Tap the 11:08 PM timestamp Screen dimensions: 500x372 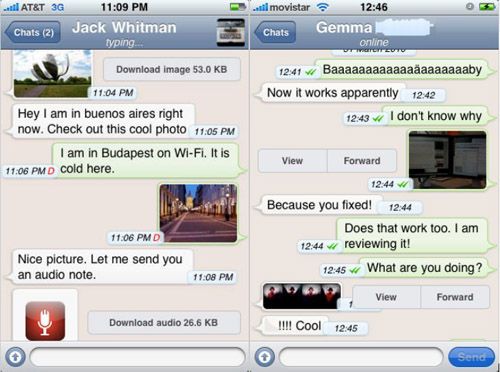pyautogui.click(x=213, y=277)
